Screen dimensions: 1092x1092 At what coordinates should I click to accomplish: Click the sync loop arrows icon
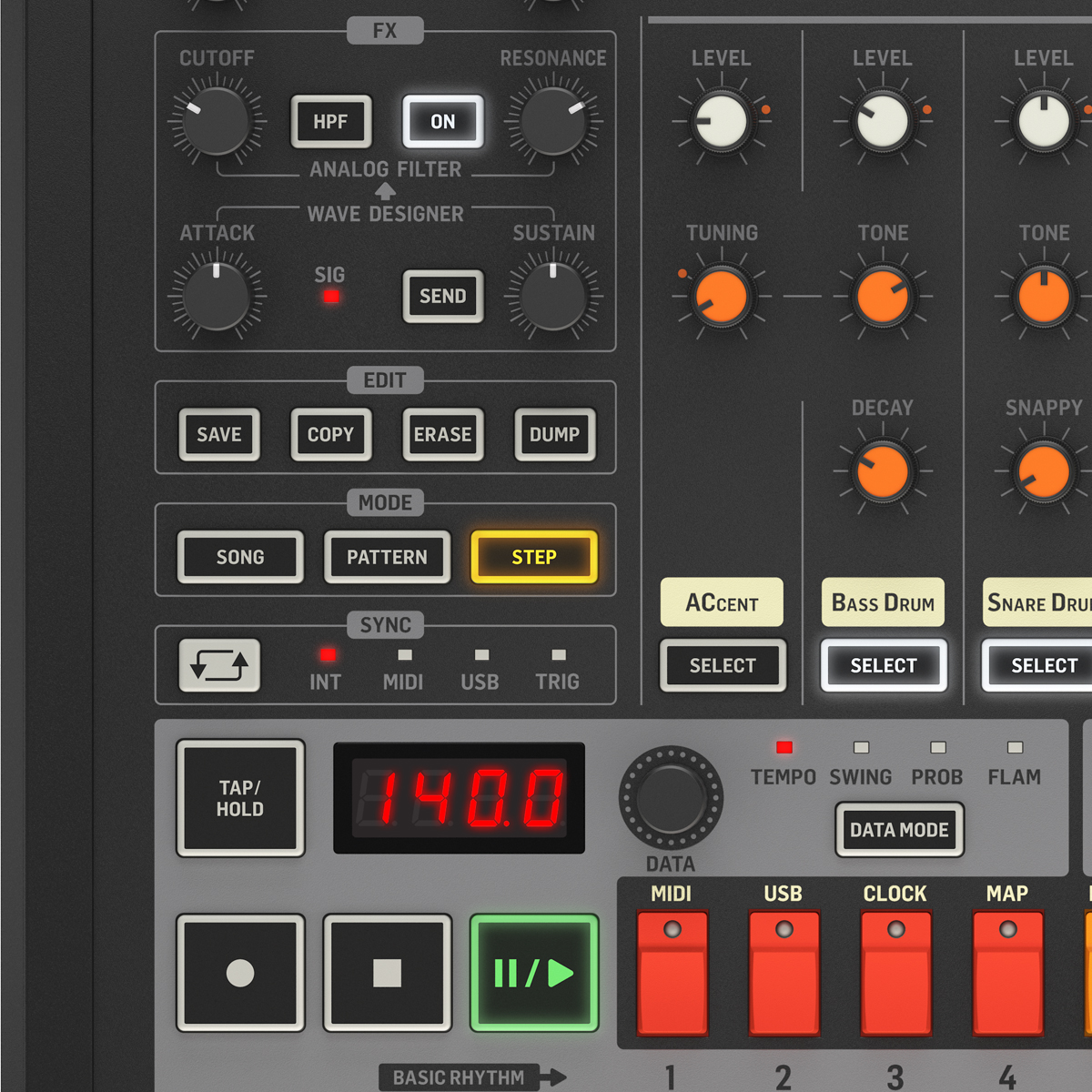tap(219, 665)
